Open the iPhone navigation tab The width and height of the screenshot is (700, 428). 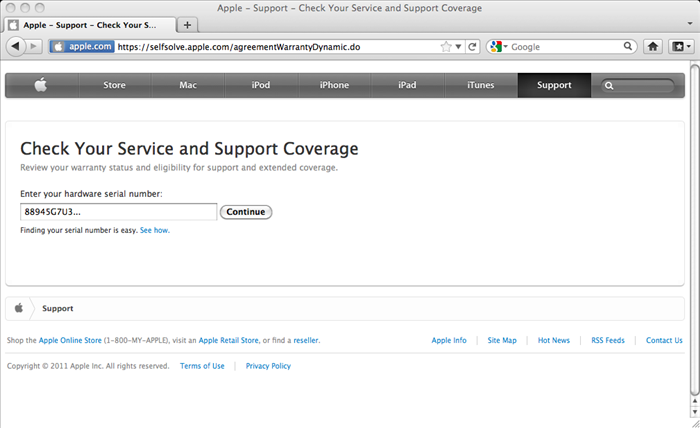coord(334,85)
